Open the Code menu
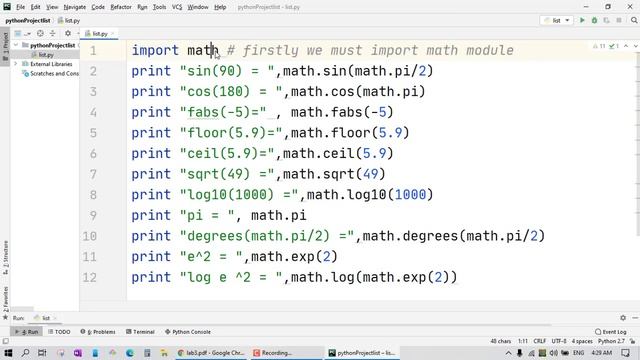The height and width of the screenshot is (360, 640). tap(98, 7)
